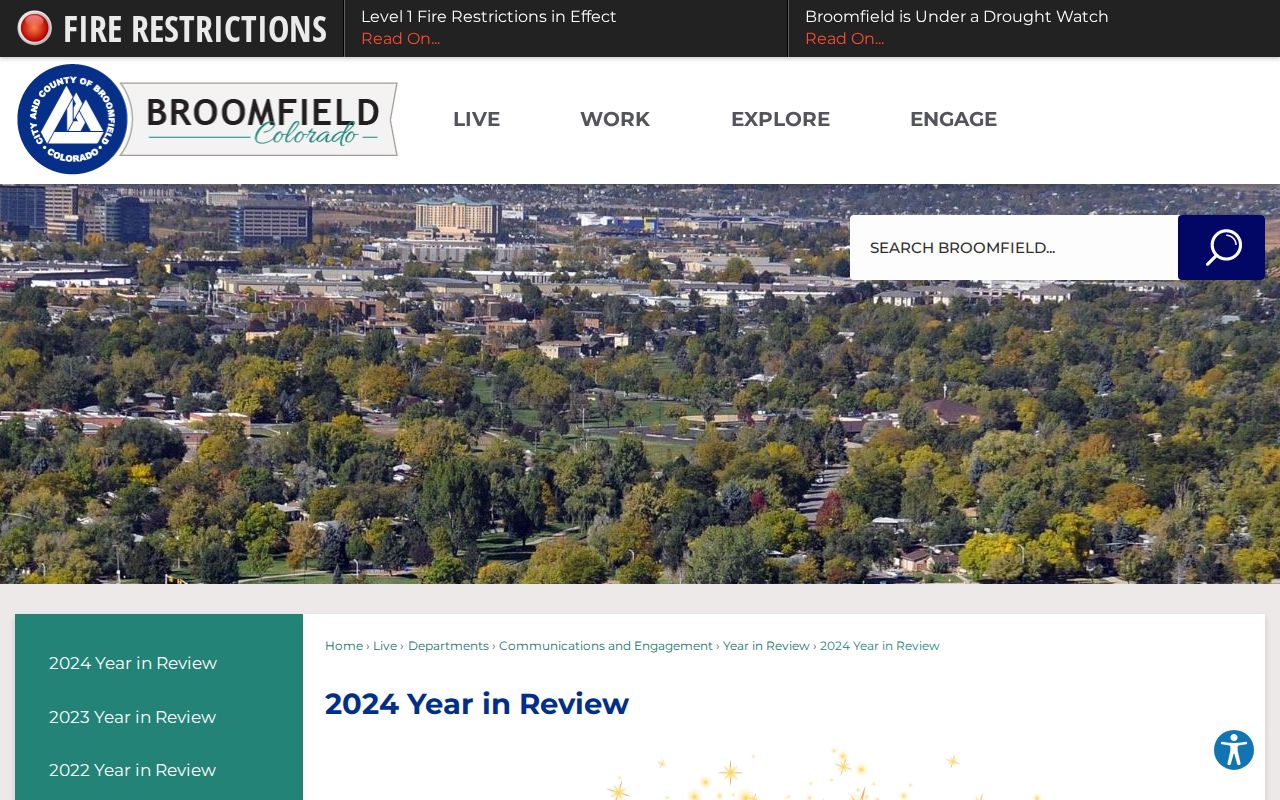Click the FIRE RESTRICTIONS banner title
Viewport: 1280px width, 800px height.
point(195,29)
